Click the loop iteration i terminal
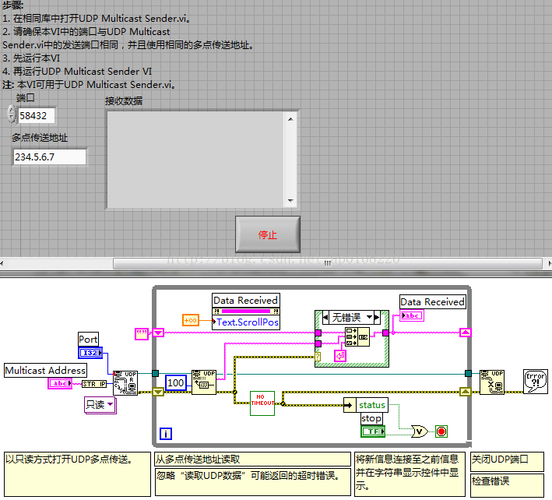The height and width of the screenshot is (500, 552). coord(166,433)
